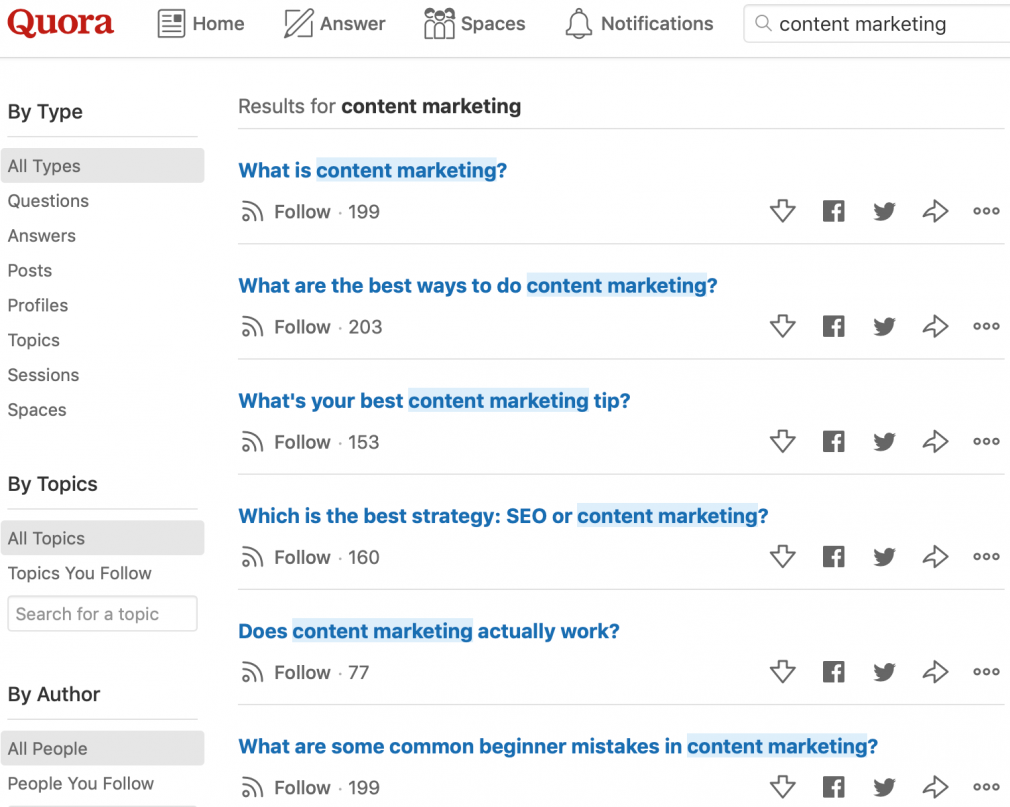Follow the "What's your best content marketing tip?" question
Image resolution: width=1010 pixels, height=807 pixels.
pos(288,442)
